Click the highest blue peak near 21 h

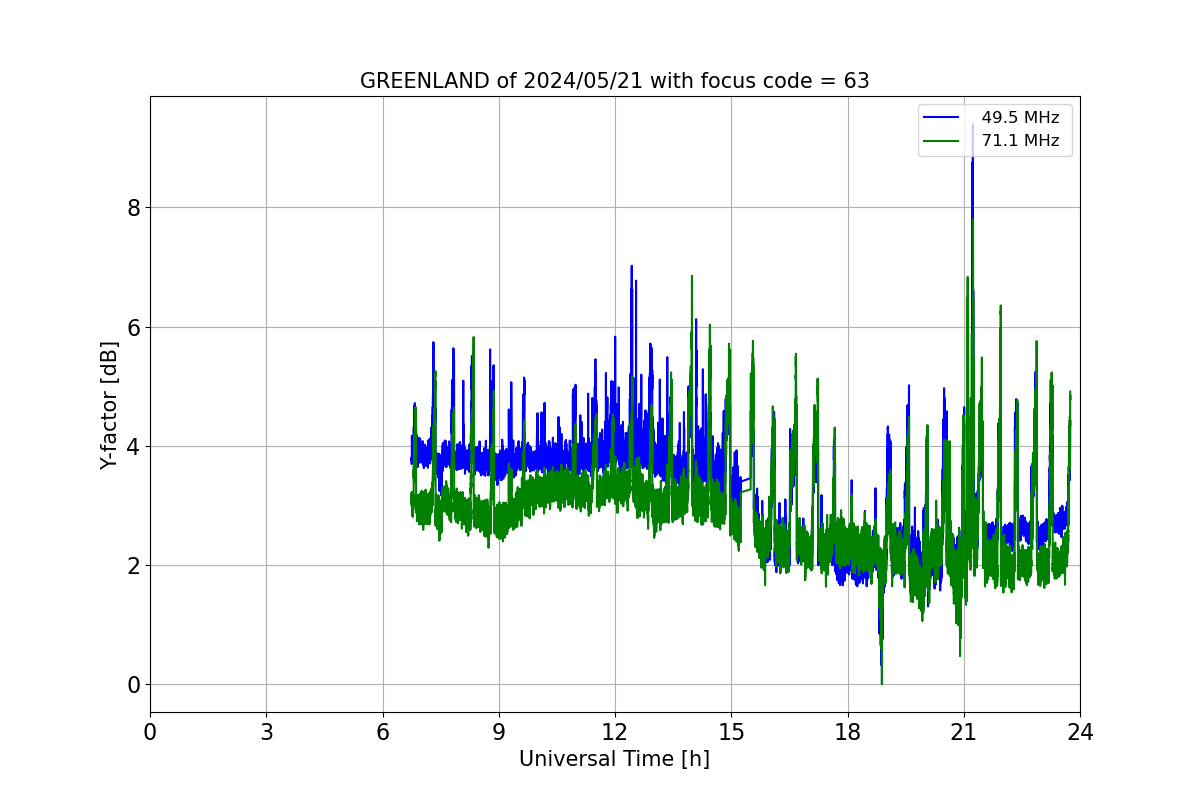972,126
